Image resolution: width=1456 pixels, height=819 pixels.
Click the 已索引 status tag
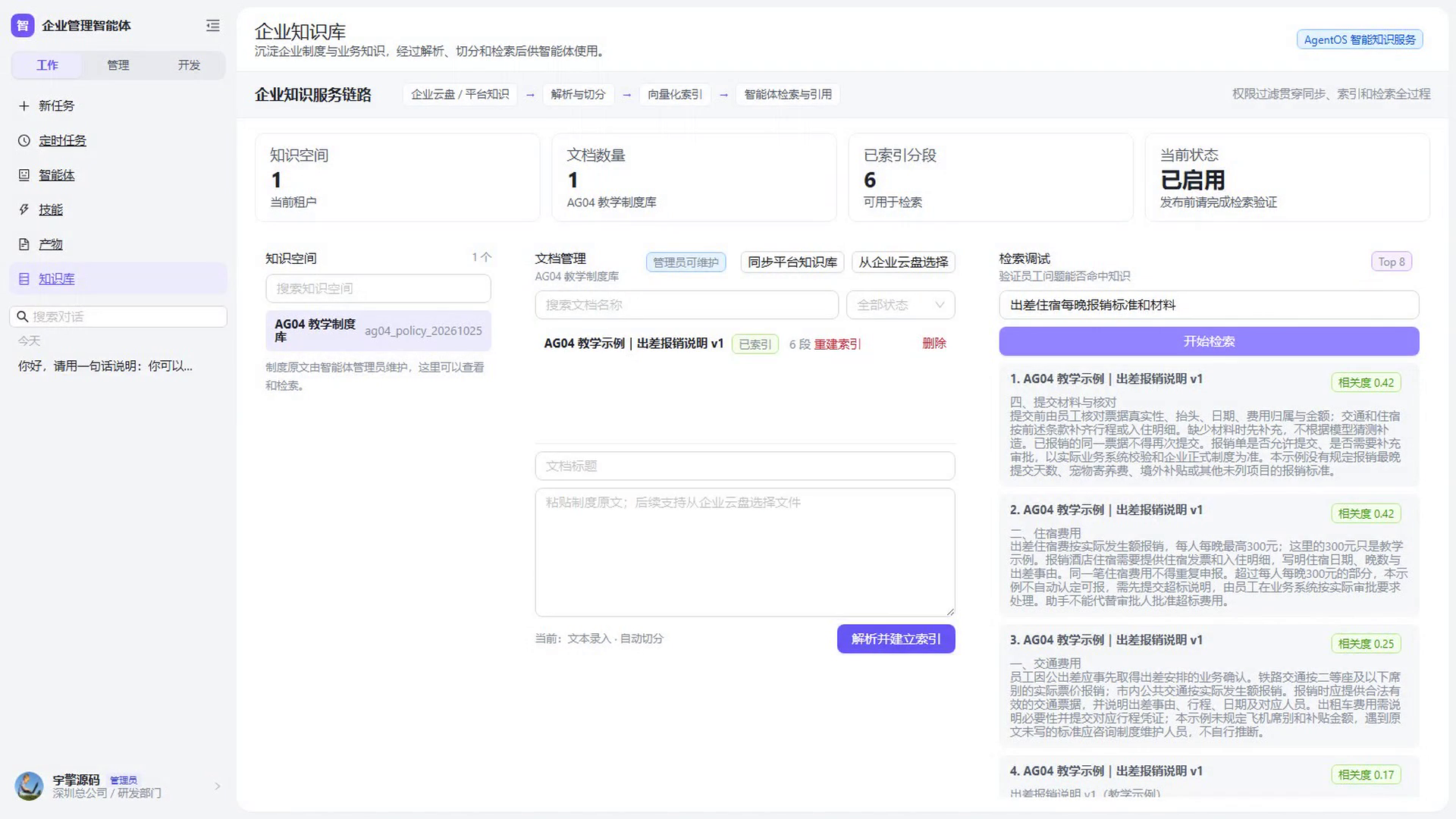(x=755, y=344)
